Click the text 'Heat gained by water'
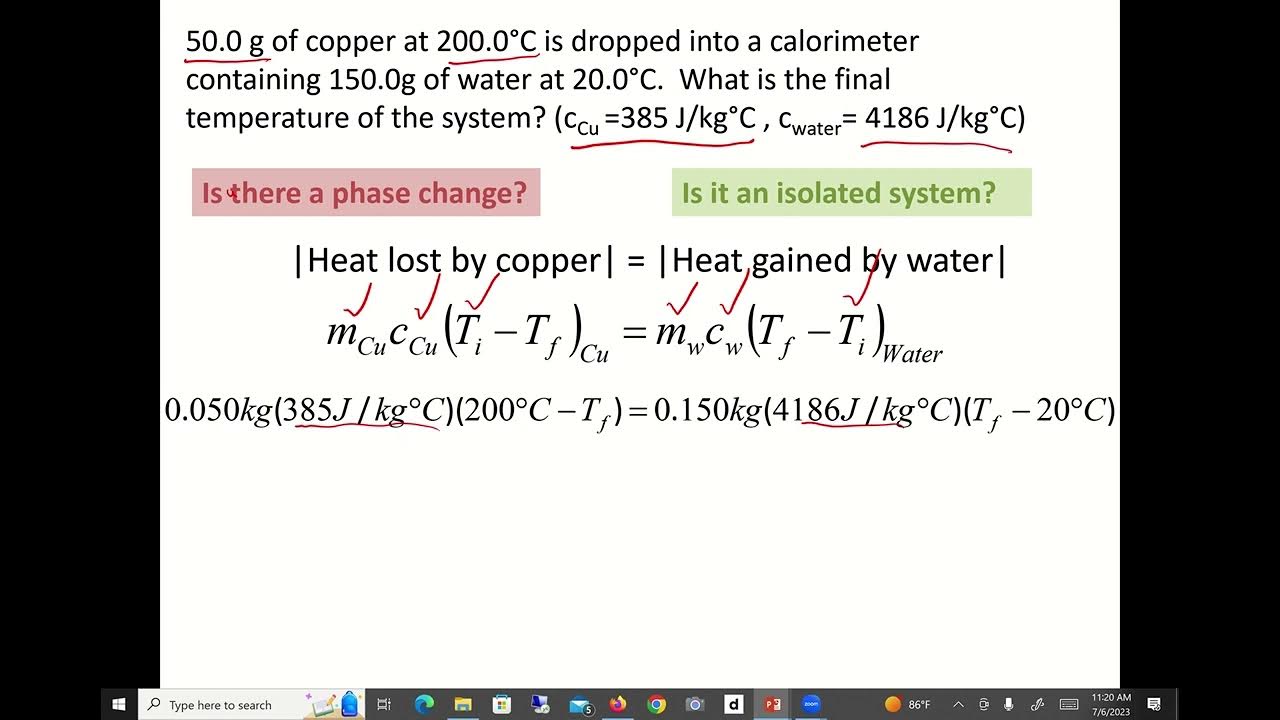The width and height of the screenshot is (1280, 720). [x=831, y=261]
